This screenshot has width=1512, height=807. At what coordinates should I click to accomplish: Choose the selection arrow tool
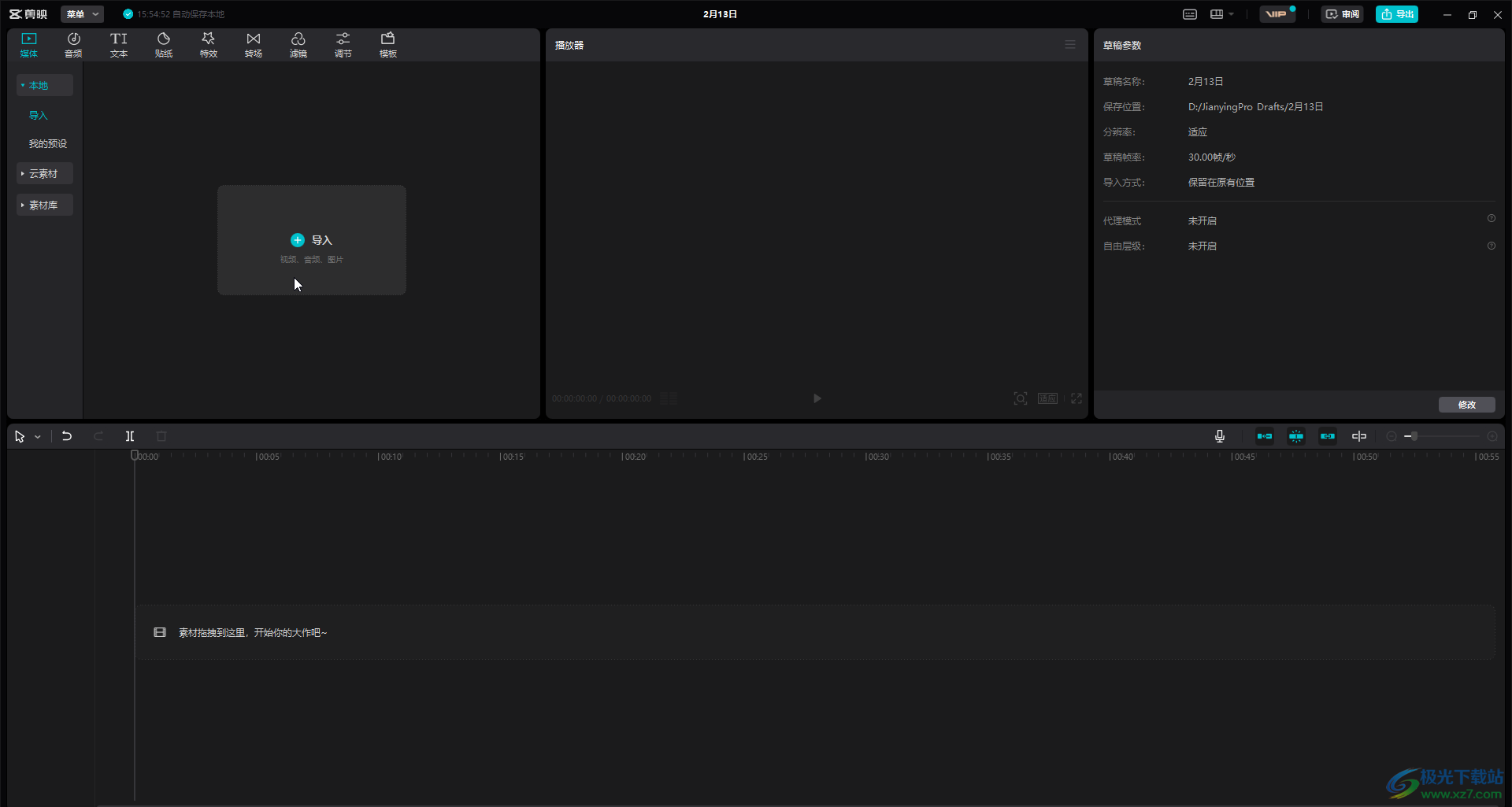[20, 436]
